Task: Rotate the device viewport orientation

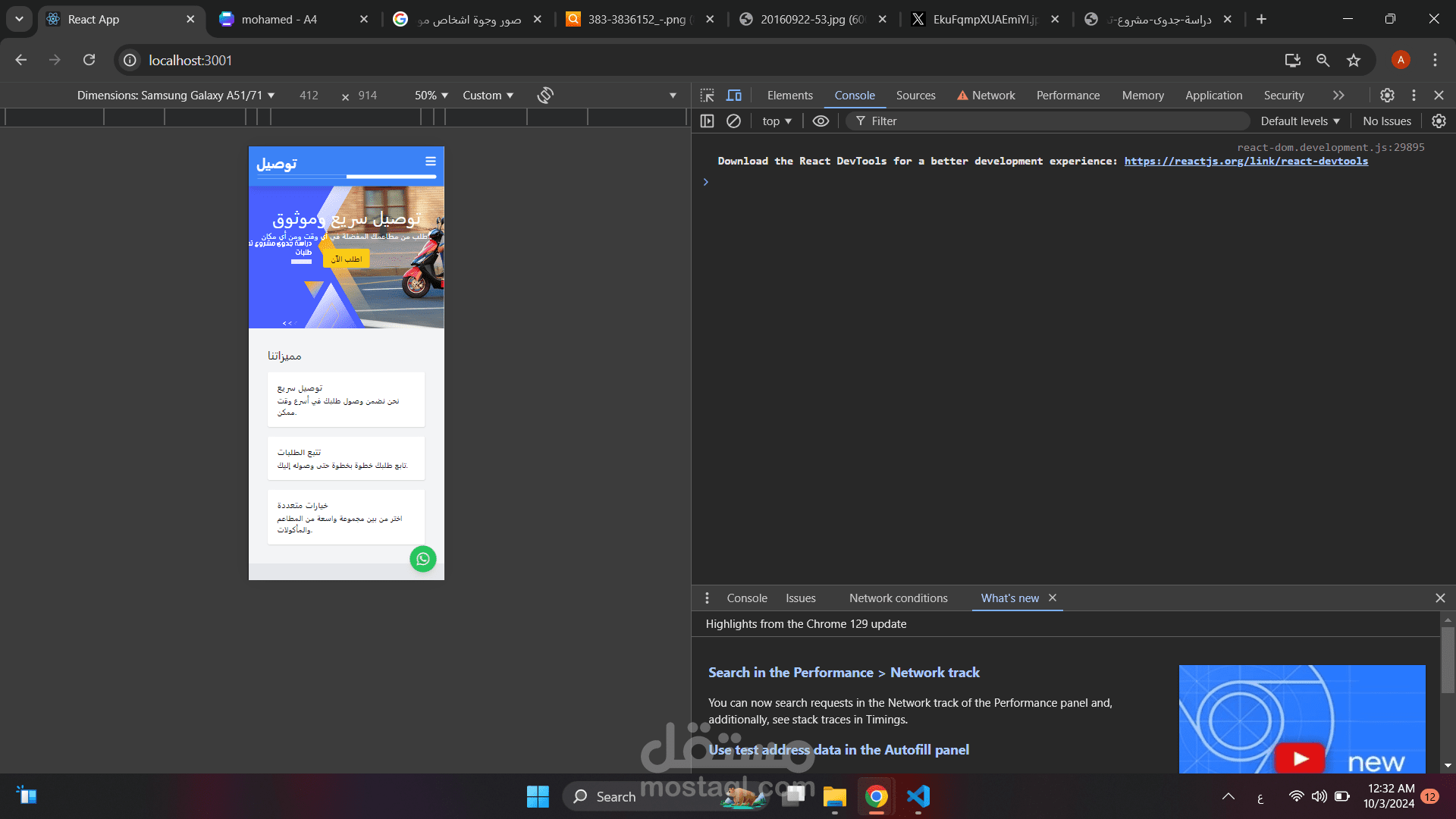Action: [545, 96]
